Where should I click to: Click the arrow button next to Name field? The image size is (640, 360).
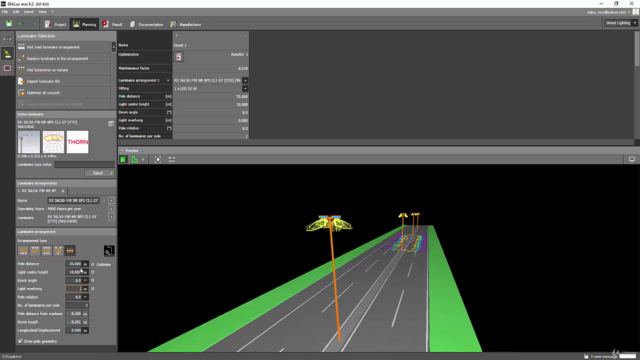tap(111, 200)
